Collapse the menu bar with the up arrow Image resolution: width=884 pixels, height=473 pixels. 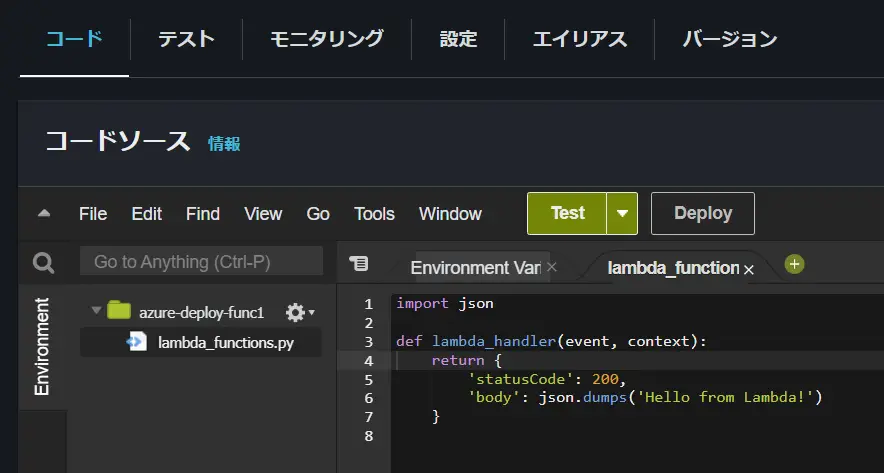(x=43, y=214)
